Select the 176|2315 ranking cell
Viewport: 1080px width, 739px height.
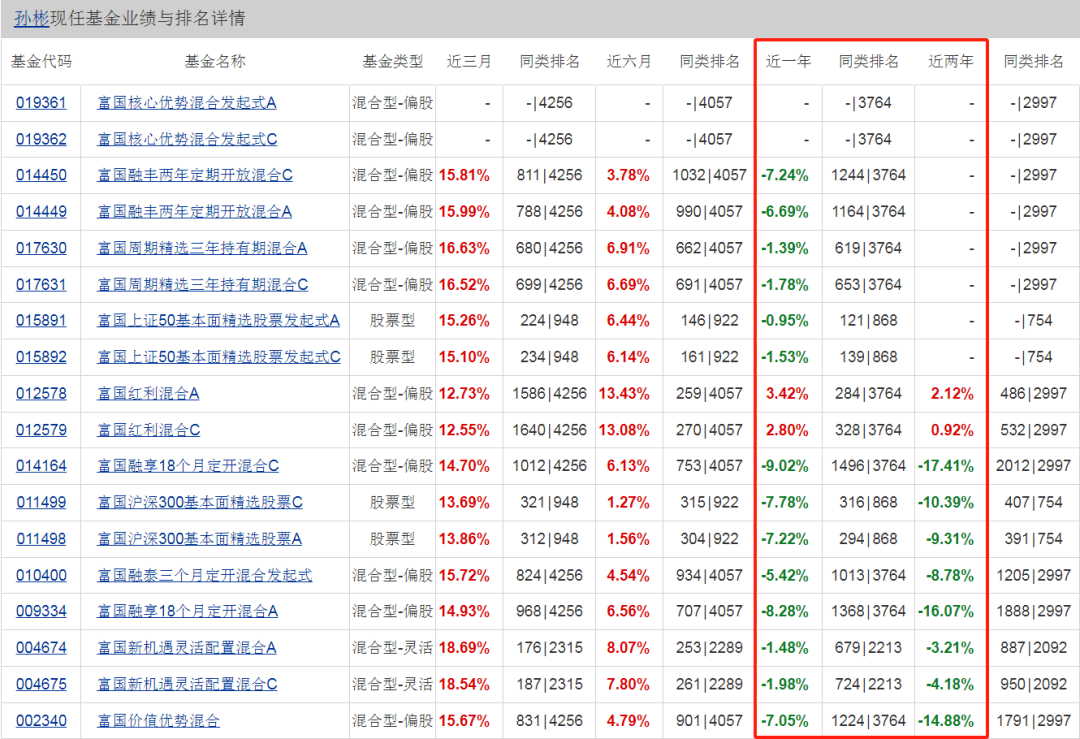(550, 647)
